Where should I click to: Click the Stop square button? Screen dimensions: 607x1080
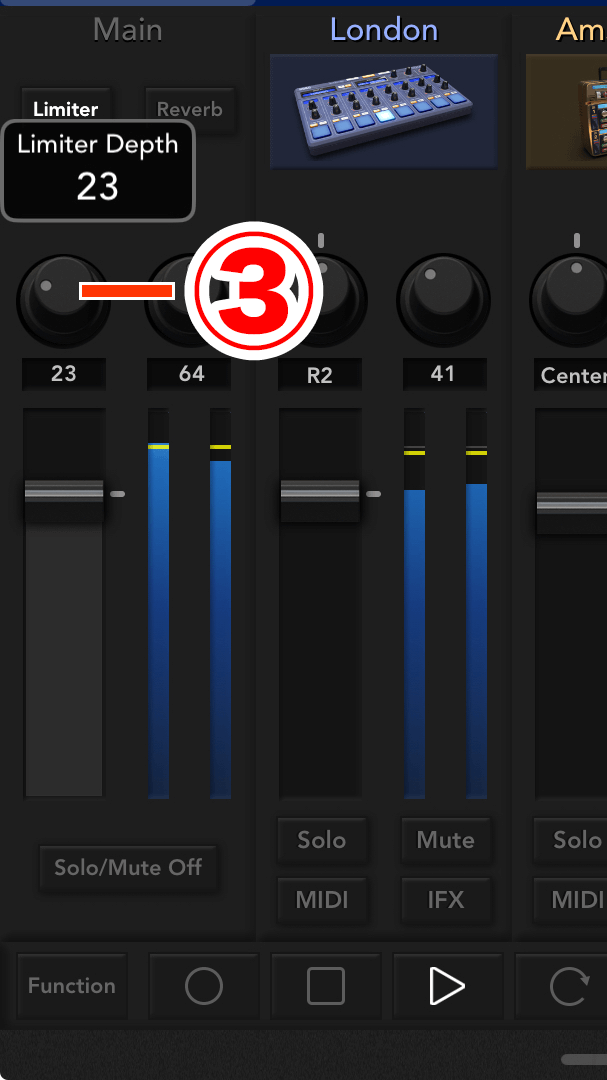pyautogui.click(x=326, y=986)
